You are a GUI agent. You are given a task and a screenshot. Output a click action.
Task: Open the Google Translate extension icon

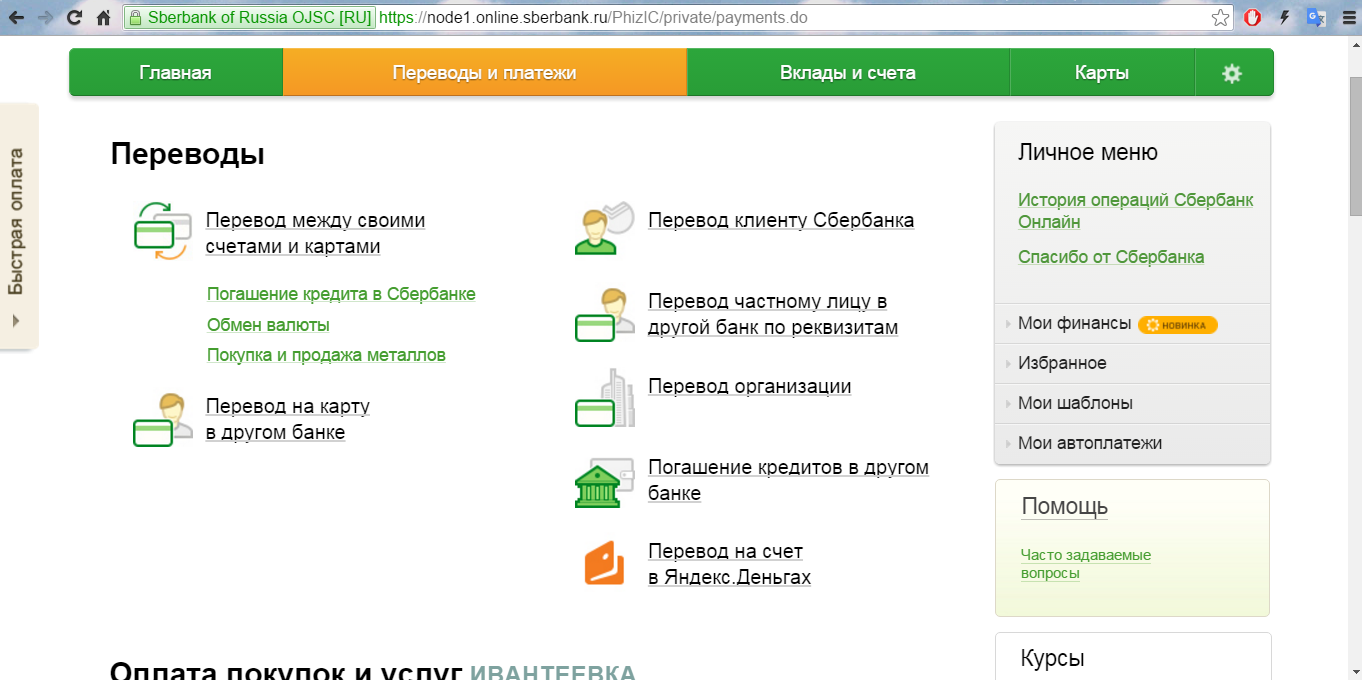click(x=1316, y=18)
